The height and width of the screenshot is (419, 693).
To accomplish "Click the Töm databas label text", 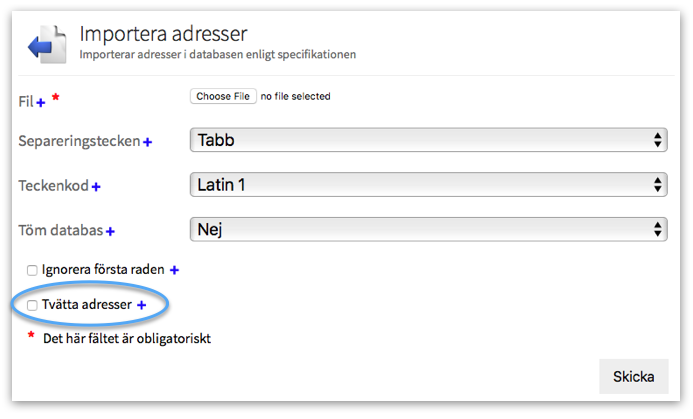I will pyautogui.click(x=60, y=231).
